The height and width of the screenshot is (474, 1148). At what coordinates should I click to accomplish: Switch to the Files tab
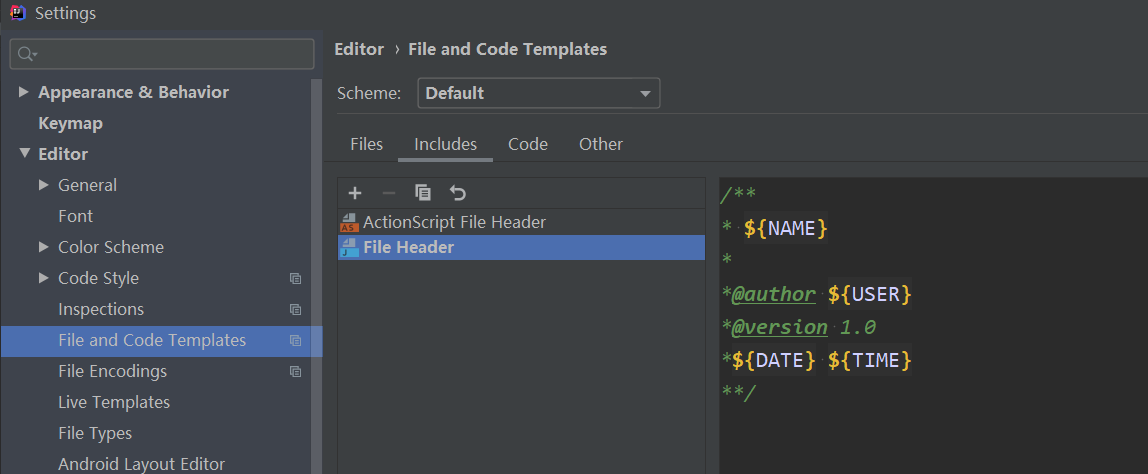[x=366, y=144]
